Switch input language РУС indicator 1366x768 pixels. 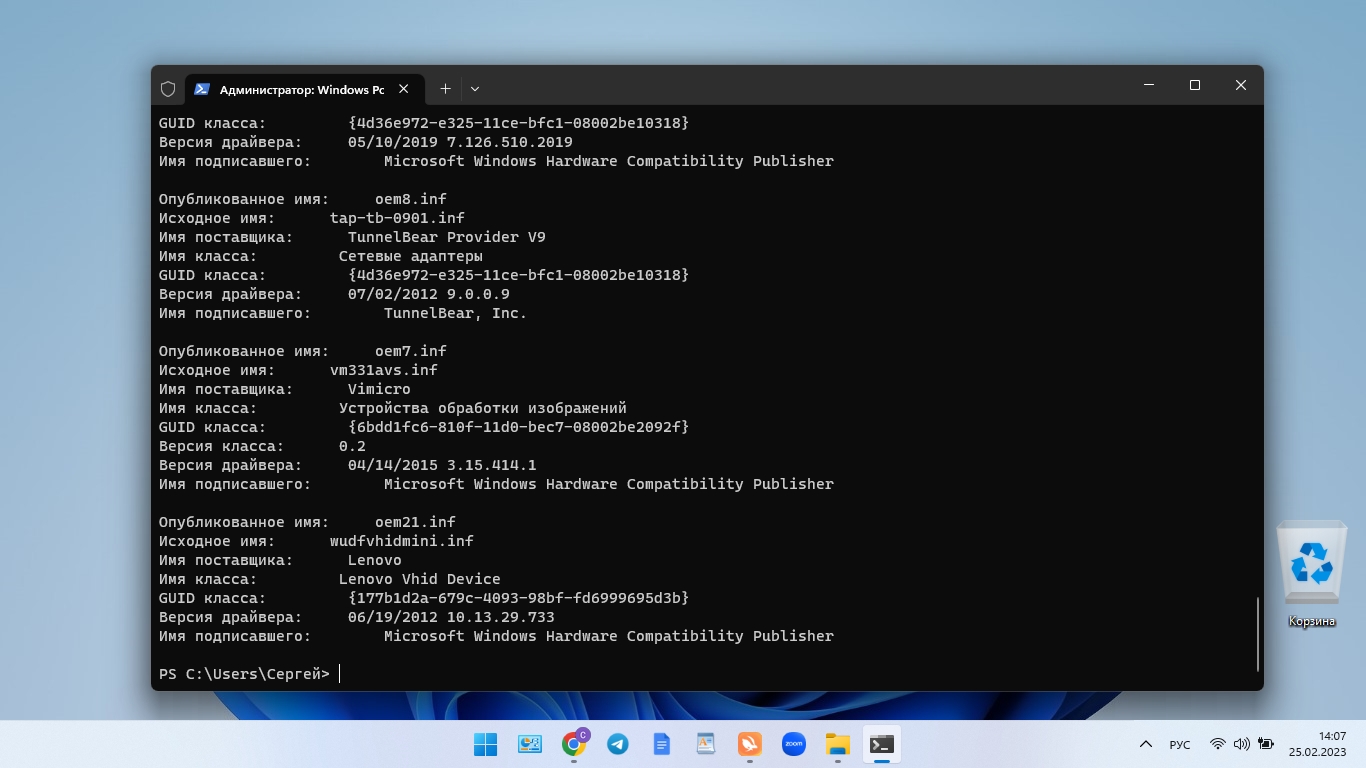pyautogui.click(x=1180, y=745)
